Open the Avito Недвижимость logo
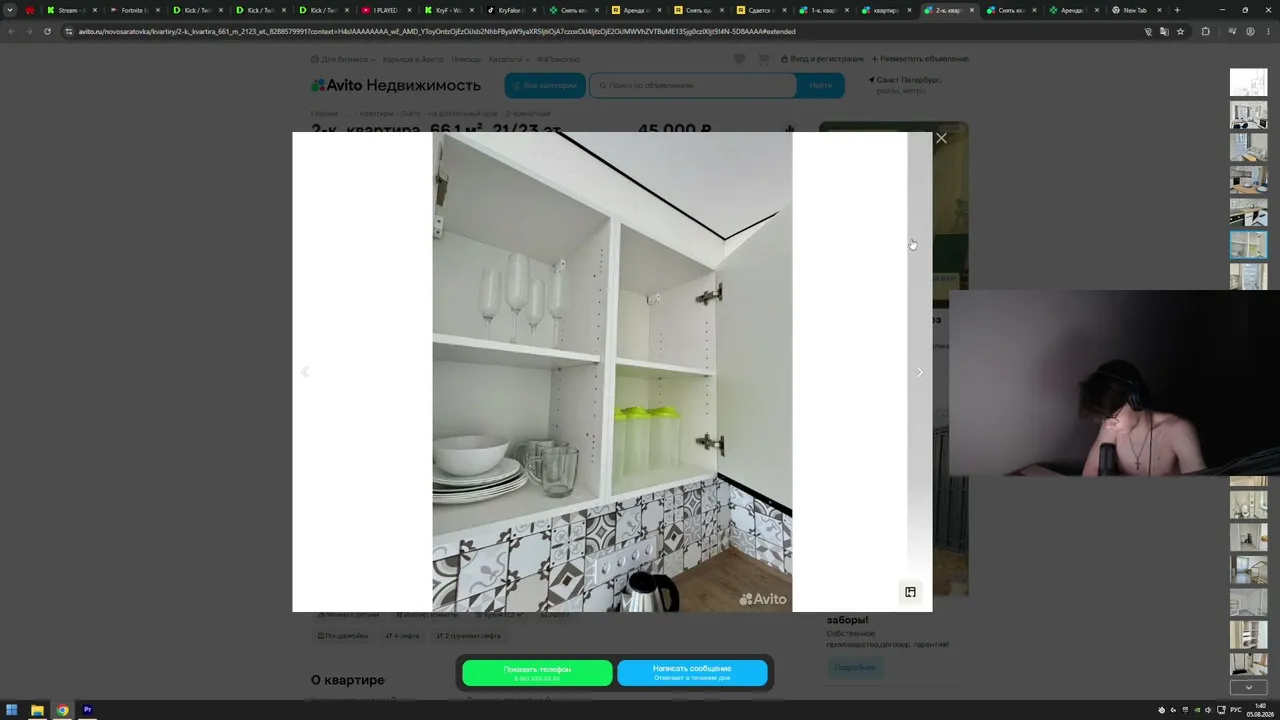The image size is (1280, 720). click(396, 85)
